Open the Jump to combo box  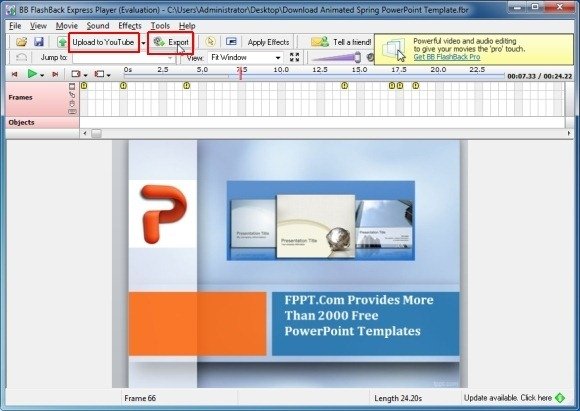(x=124, y=58)
